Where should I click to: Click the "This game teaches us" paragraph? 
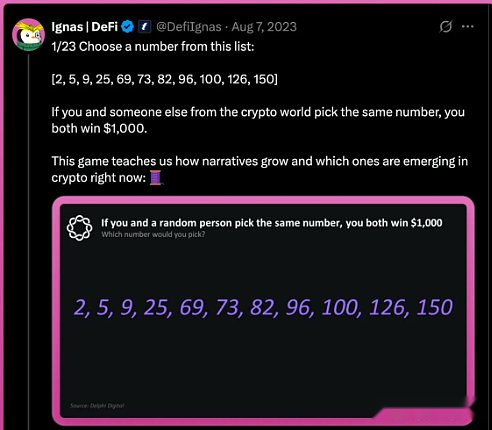(x=260, y=169)
